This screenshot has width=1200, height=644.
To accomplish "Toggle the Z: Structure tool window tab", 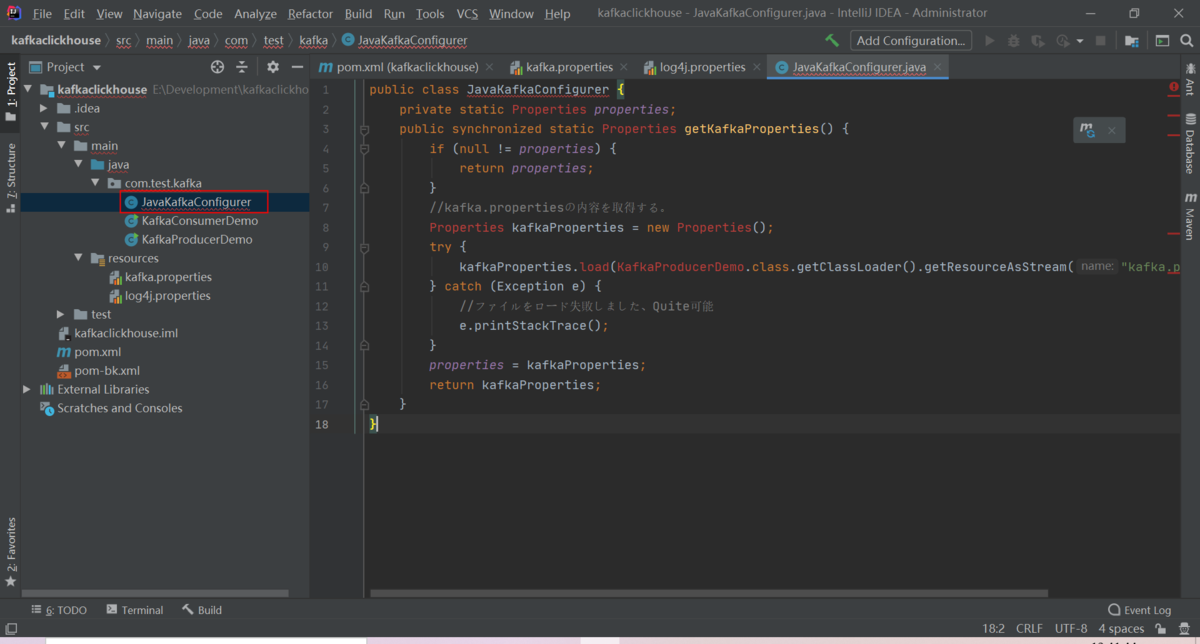I will coord(11,178).
